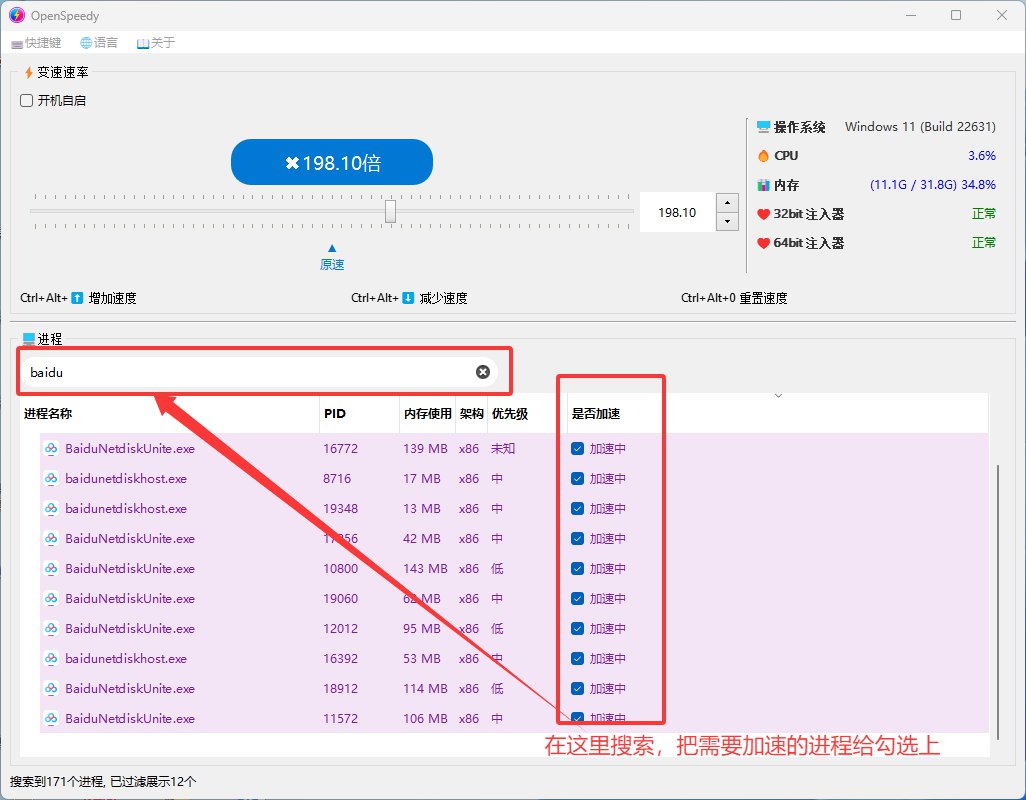Click the process search field containing baidu
The width and height of the screenshot is (1026, 800).
coord(250,372)
